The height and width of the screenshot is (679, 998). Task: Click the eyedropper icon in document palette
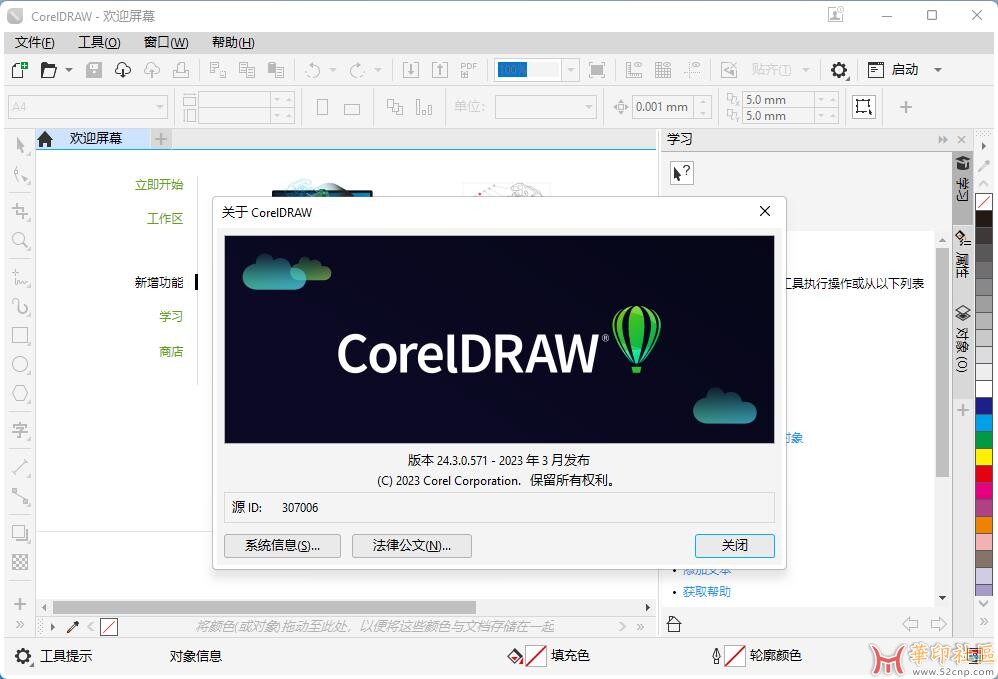tap(73, 627)
